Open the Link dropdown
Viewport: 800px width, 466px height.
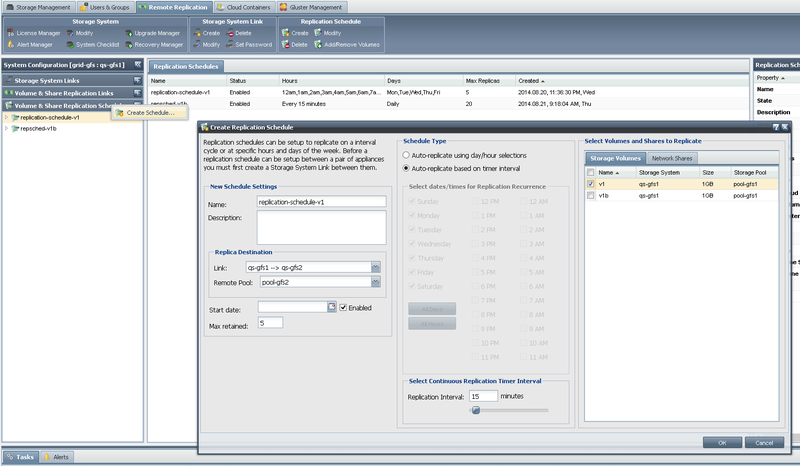(375, 268)
